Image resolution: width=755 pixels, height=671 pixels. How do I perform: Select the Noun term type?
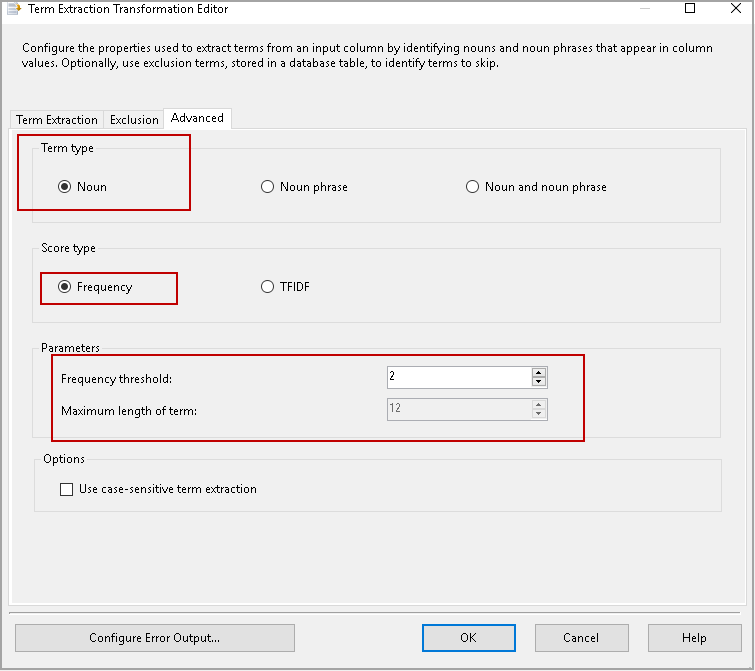(65, 187)
